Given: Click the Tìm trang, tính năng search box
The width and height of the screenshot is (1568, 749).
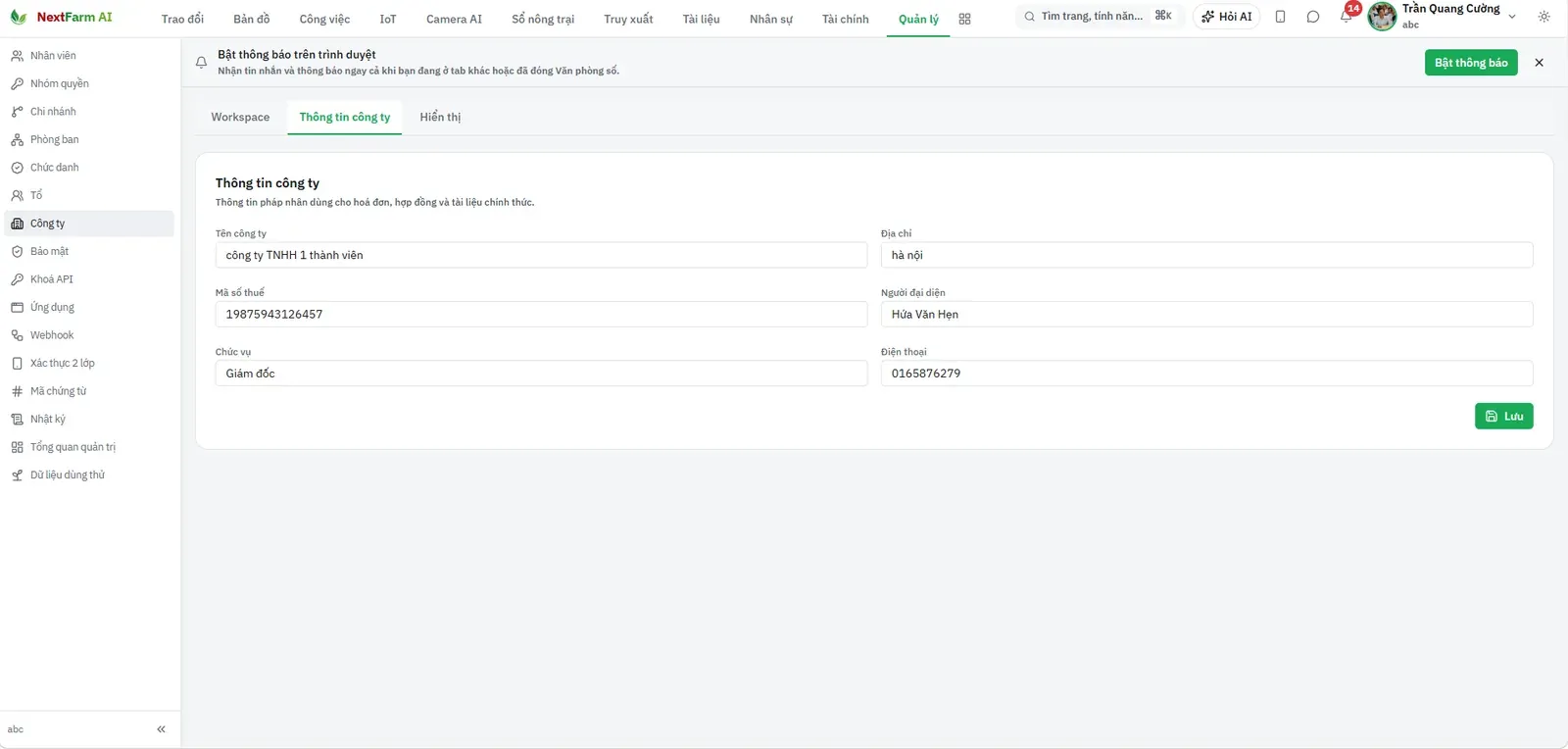Looking at the screenshot, I should [1100, 17].
